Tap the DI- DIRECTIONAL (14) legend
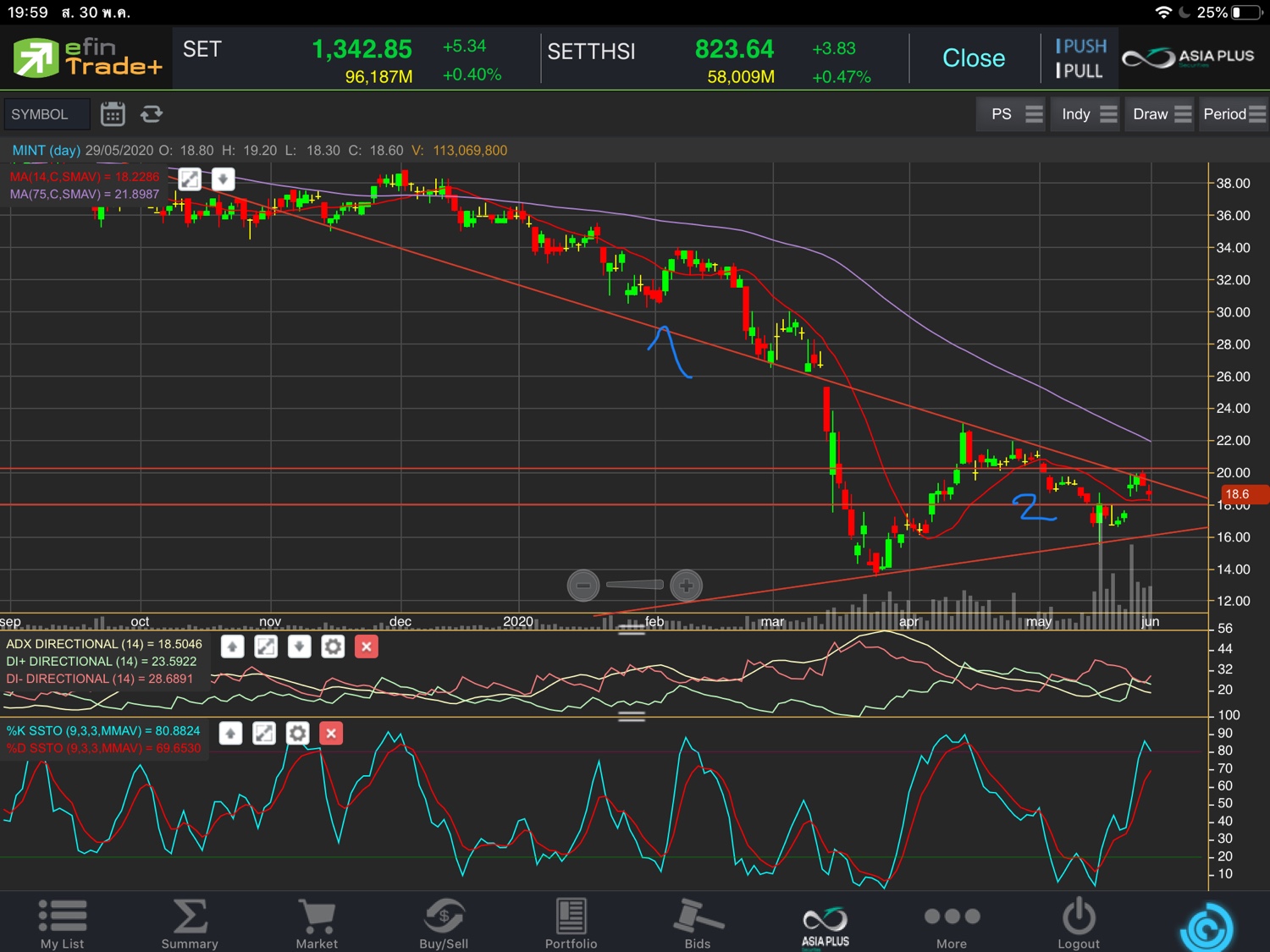Screen dimensions: 1270x952 pos(100,679)
